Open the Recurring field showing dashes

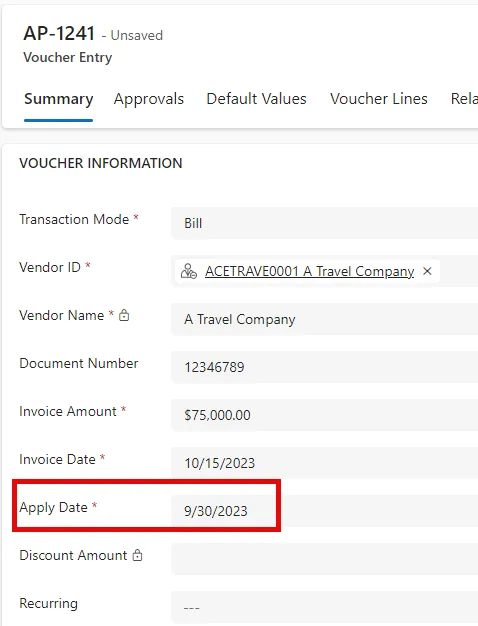[324, 607]
